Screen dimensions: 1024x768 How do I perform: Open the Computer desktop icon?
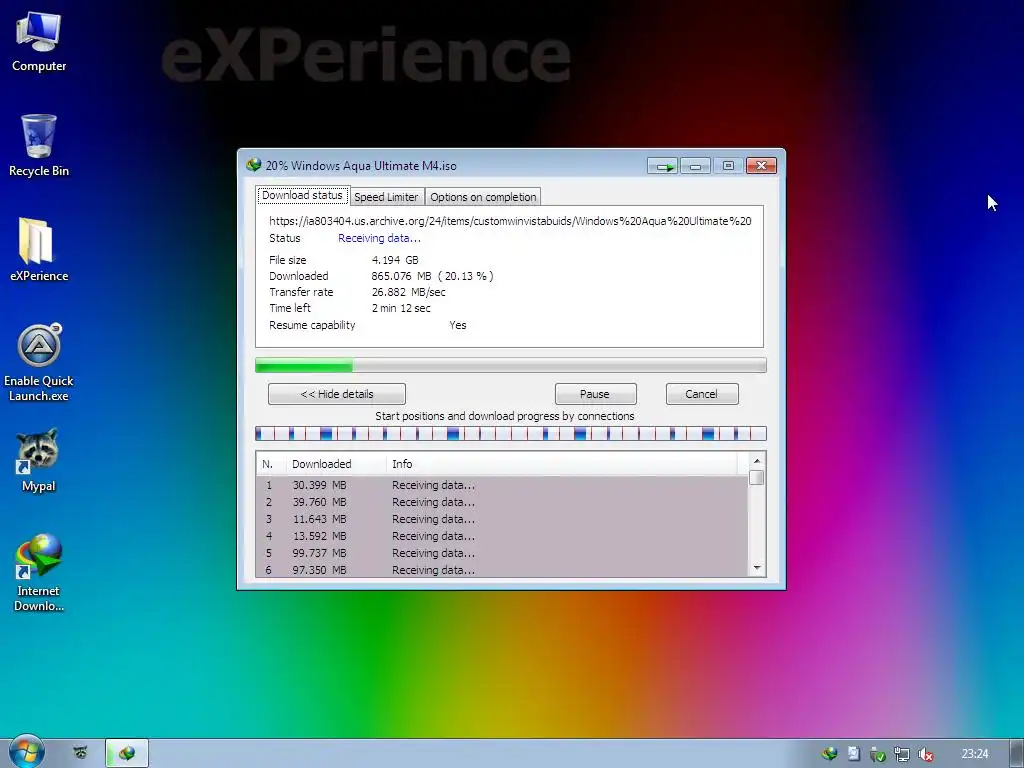[39, 41]
